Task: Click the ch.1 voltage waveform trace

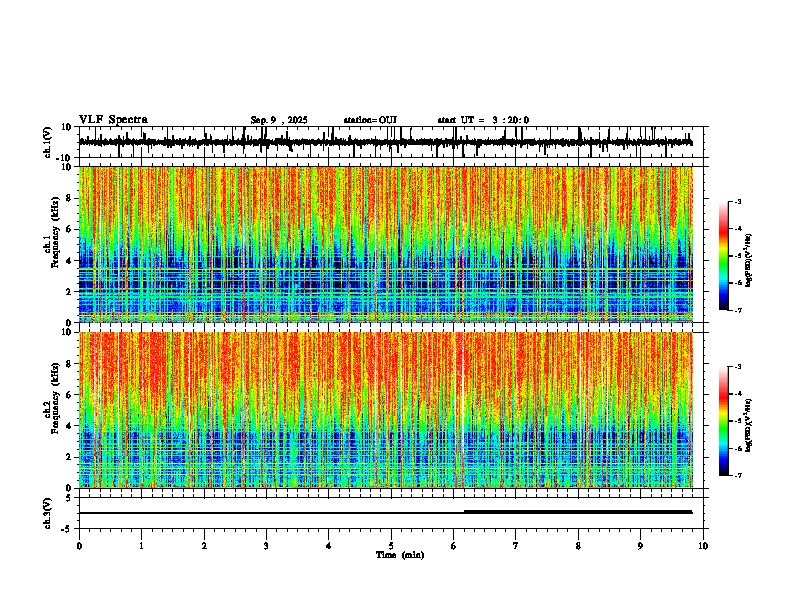Action: (385, 142)
